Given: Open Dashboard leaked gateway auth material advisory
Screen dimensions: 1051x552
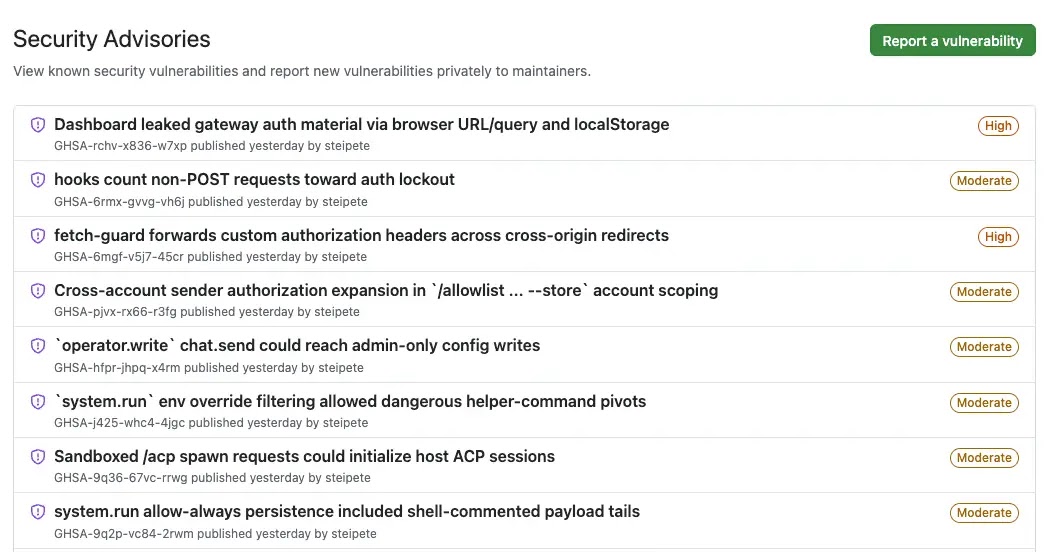Looking at the screenshot, I should click(x=361, y=125).
